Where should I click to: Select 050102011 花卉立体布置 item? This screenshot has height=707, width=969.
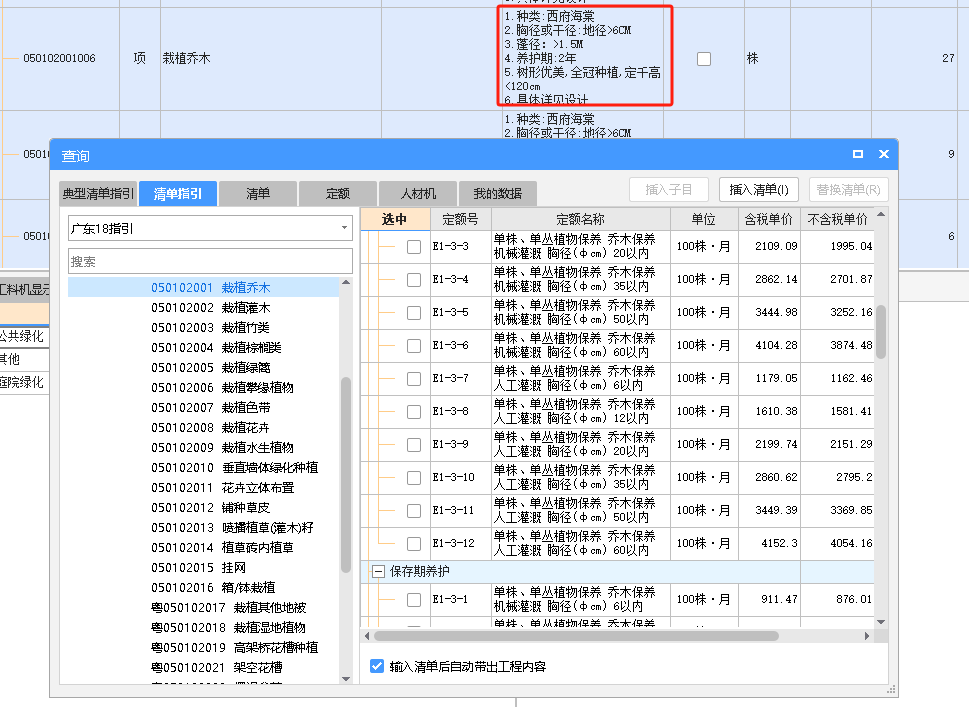pos(222,488)
